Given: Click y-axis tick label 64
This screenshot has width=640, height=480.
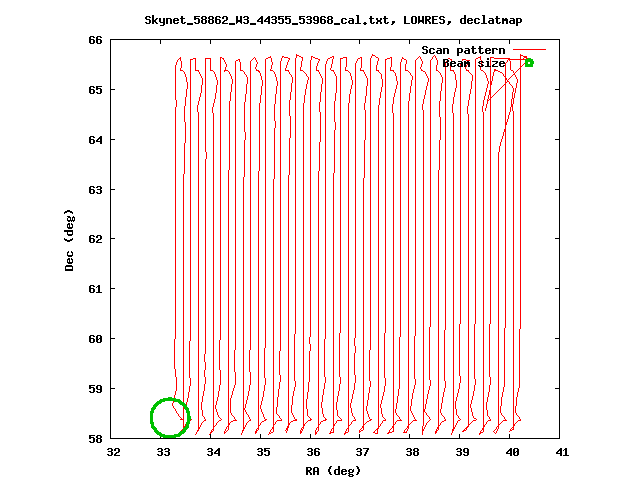Looking at the screenshot, I should 95,140.
